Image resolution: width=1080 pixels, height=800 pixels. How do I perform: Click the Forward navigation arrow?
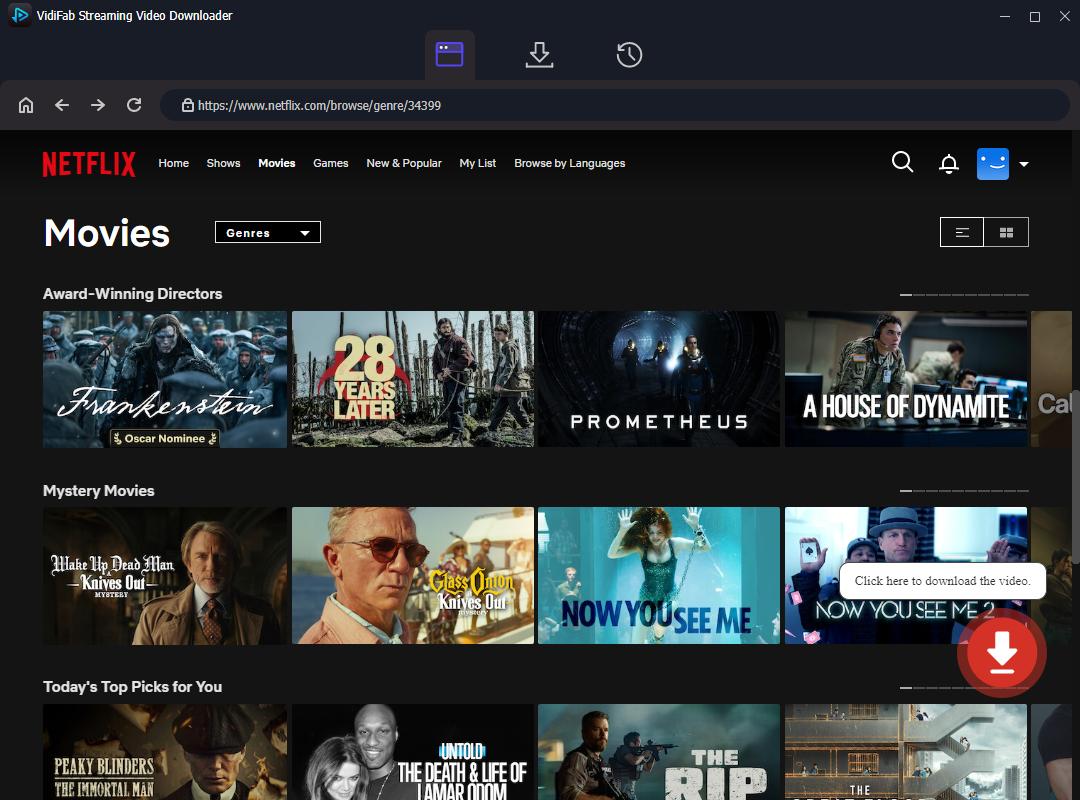97,104
